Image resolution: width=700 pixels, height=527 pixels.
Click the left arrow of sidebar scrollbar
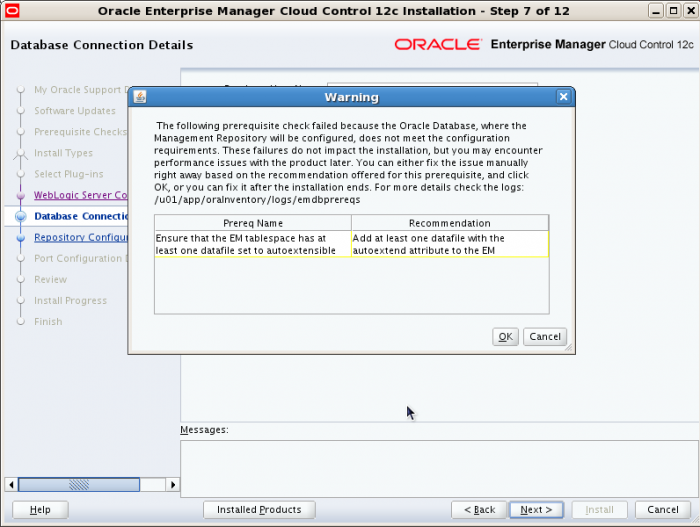pyautogui.click(x=11, y=485)
